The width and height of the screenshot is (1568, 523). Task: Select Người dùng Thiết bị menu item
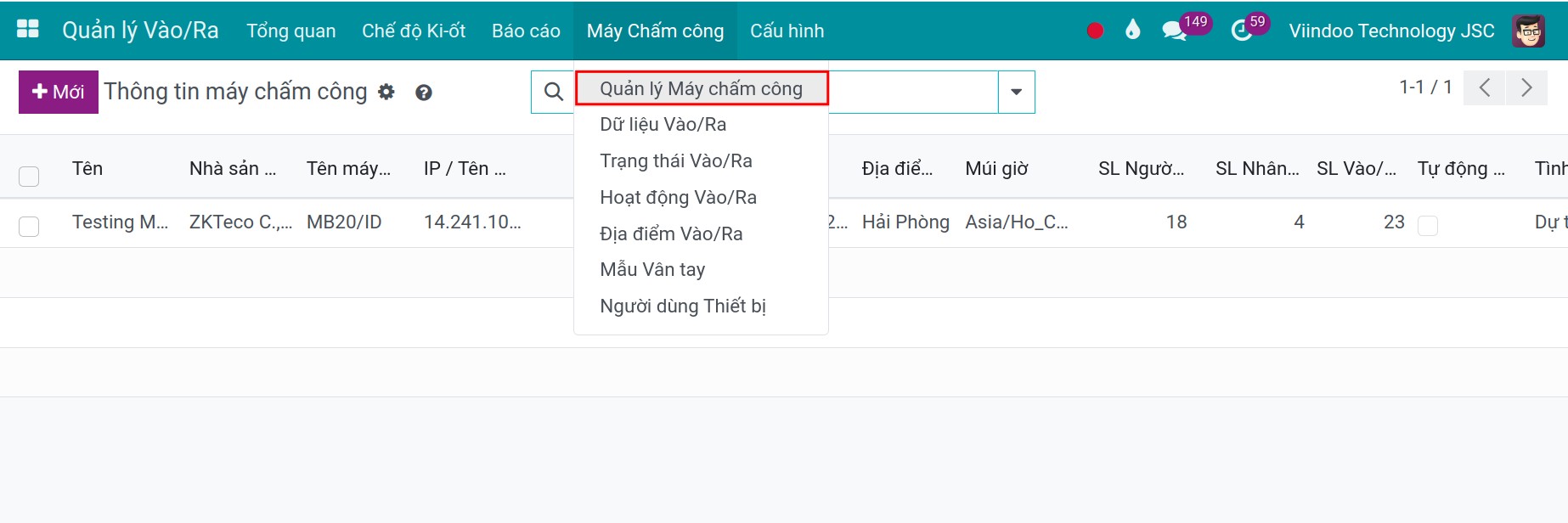702,306
